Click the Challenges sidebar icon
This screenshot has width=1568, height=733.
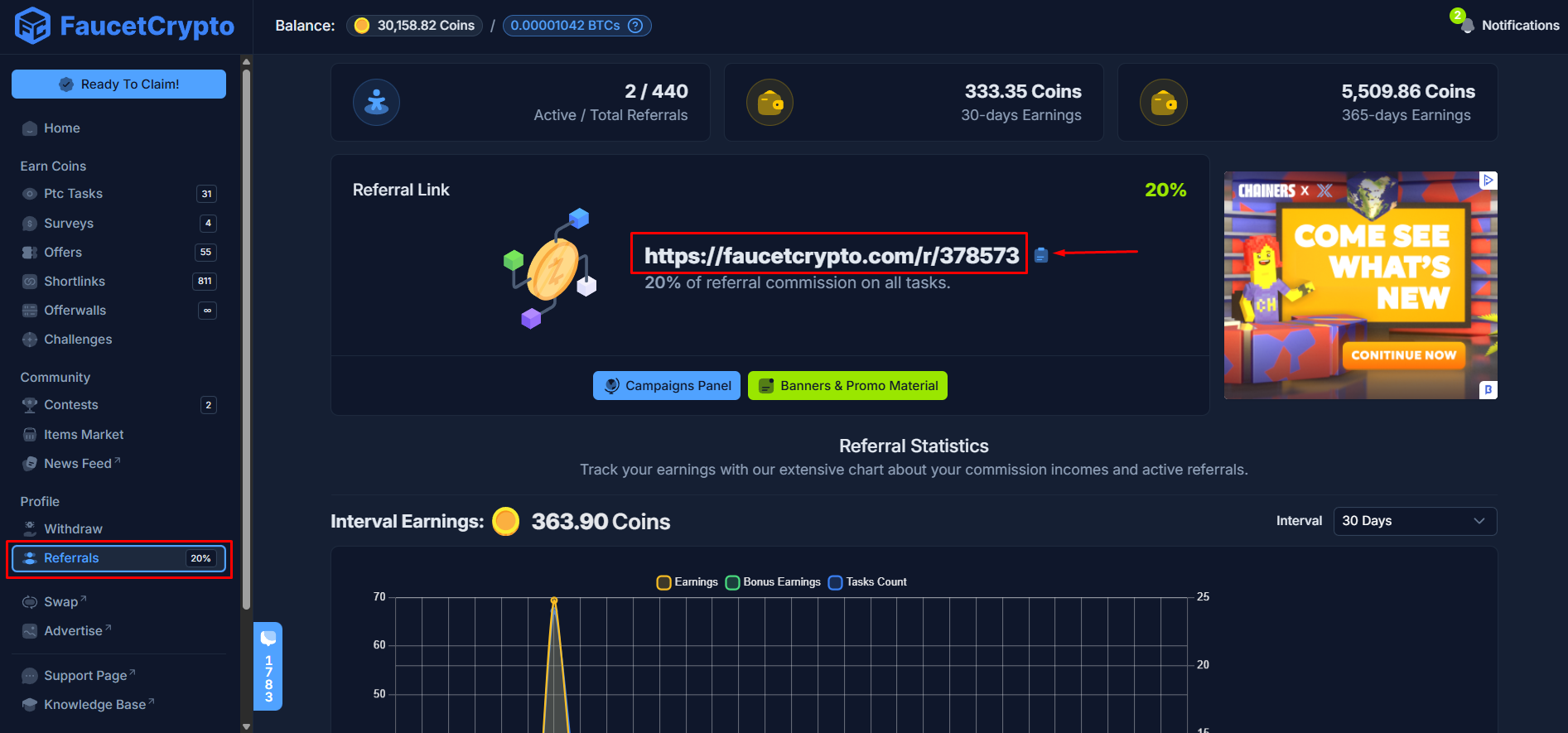(x=30, y=340)
